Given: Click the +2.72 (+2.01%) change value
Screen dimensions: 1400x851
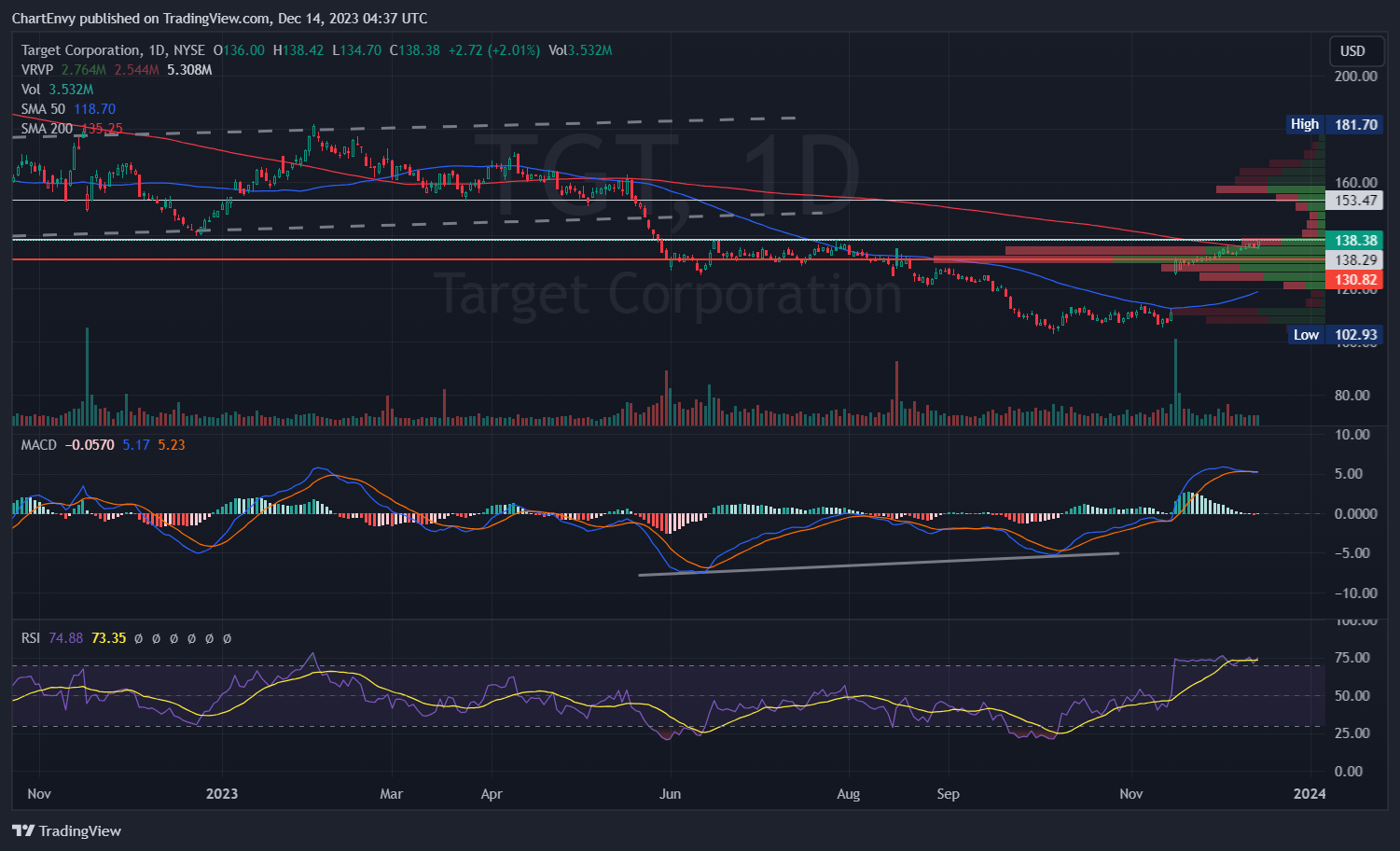Looking at the screenshot, I should pos(494,50).
